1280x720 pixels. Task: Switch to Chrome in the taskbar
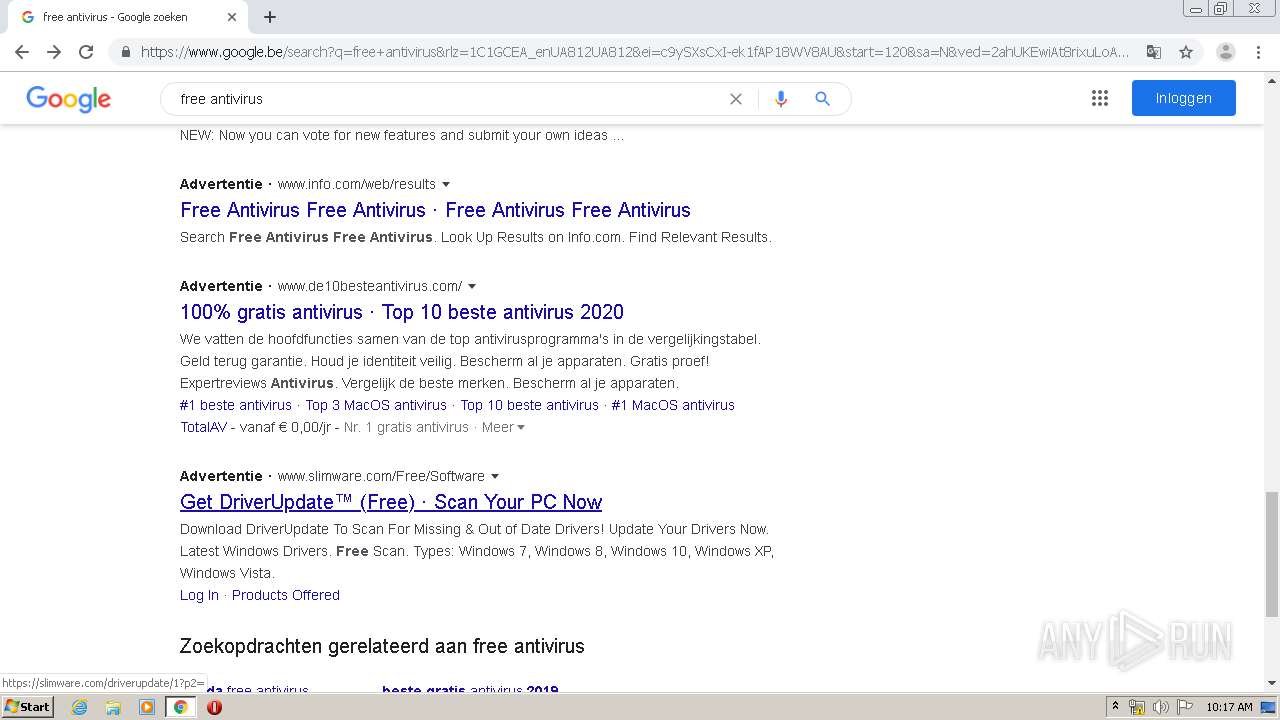[181, 707]
